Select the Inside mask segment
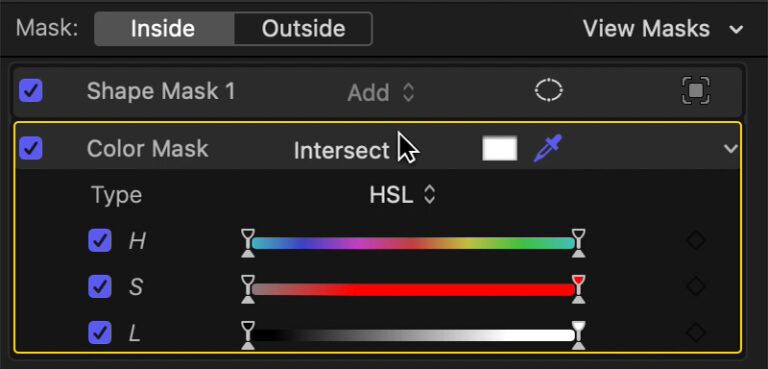 164,29
